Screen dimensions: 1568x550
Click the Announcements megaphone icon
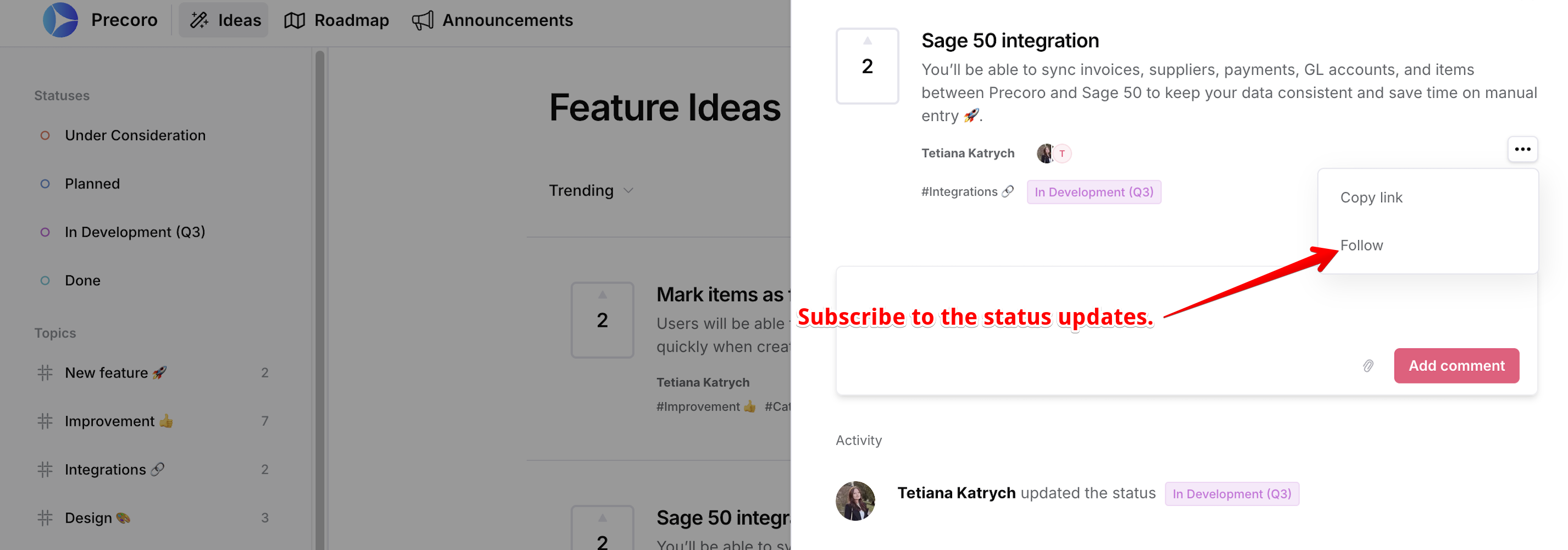coord(422,20)
